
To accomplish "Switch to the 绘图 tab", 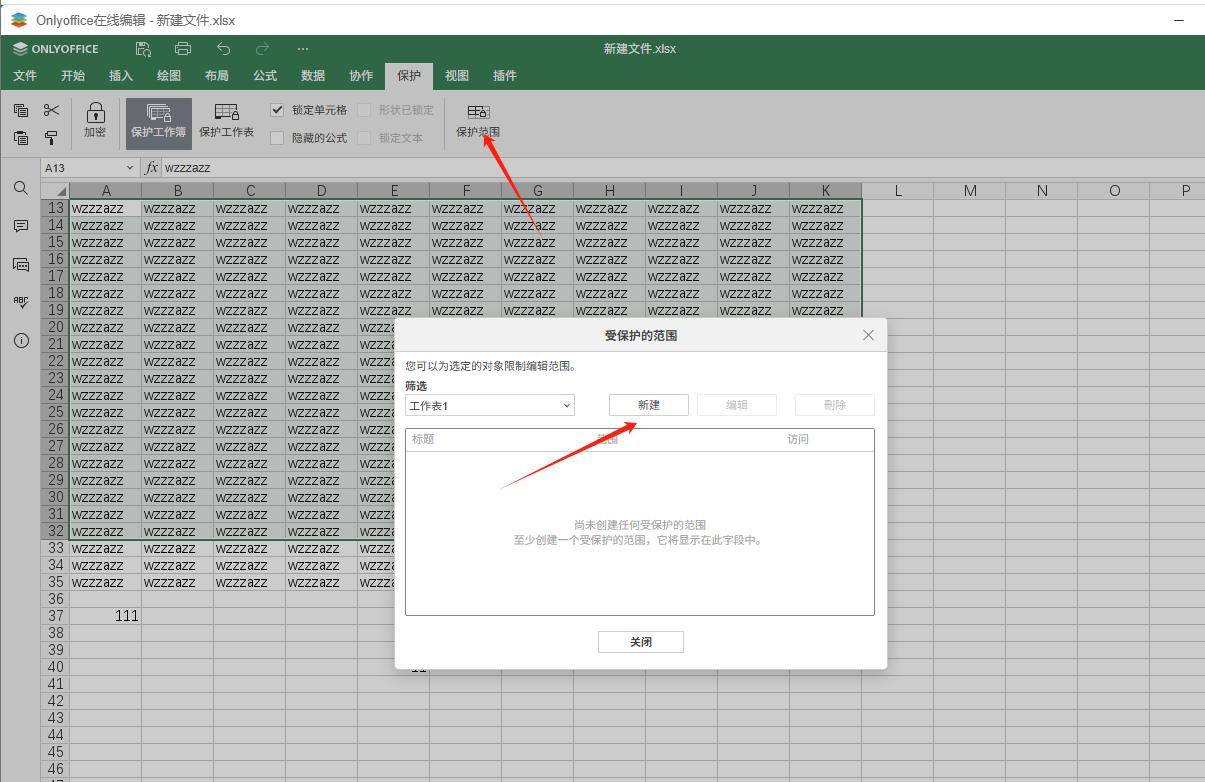I will pos(169,76).
